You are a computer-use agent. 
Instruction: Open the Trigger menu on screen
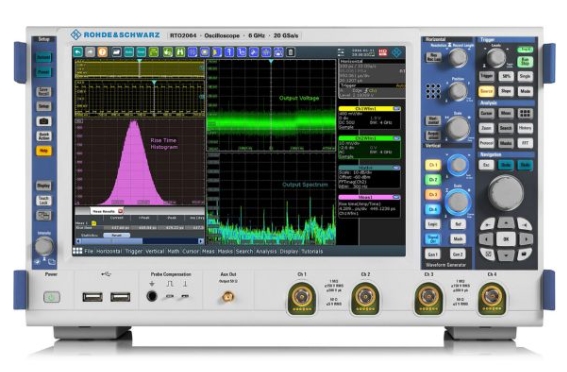click(x=133, y=251)
